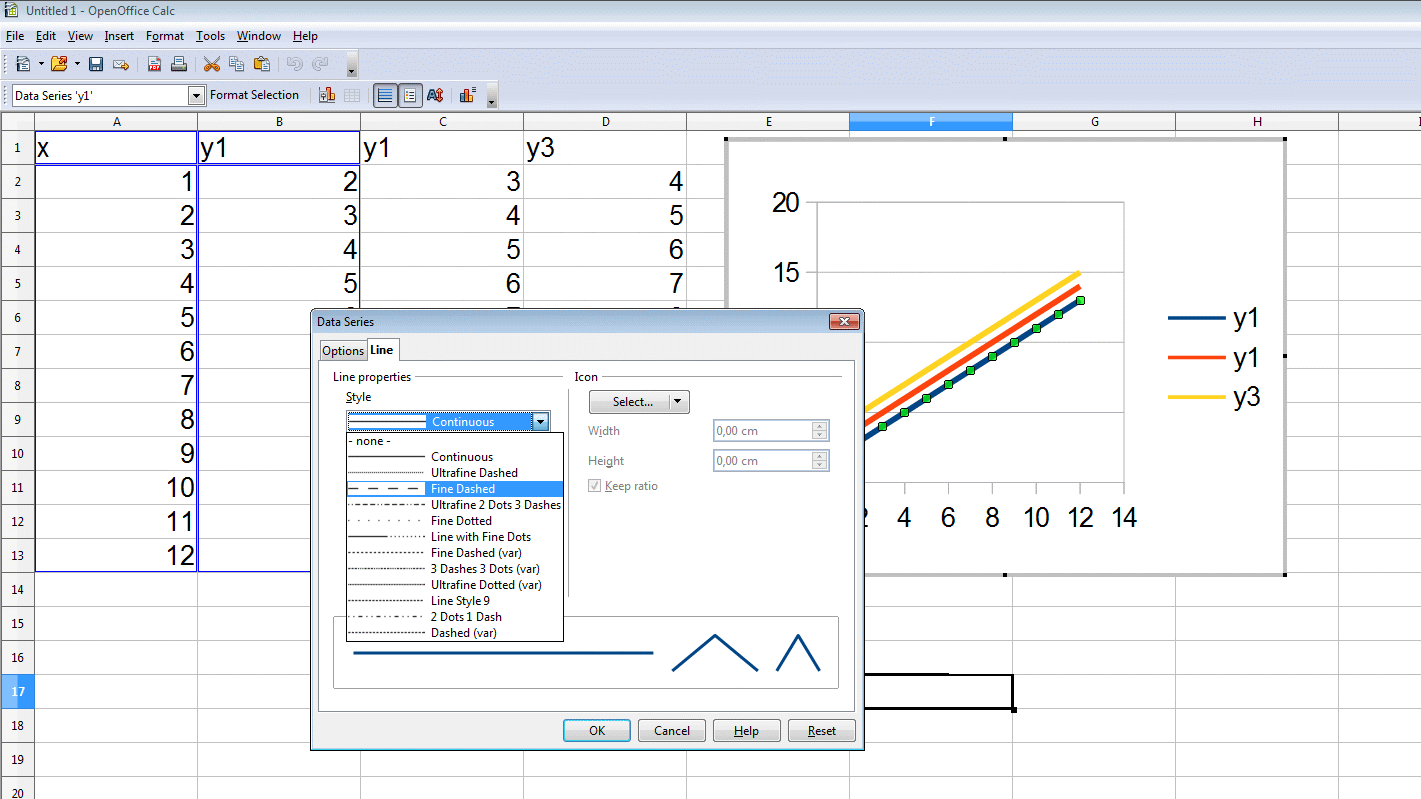The height and width of the screenshot is (799, 1421).
Task: Click Send document as e-mail icon
Action: coord(121,64)
